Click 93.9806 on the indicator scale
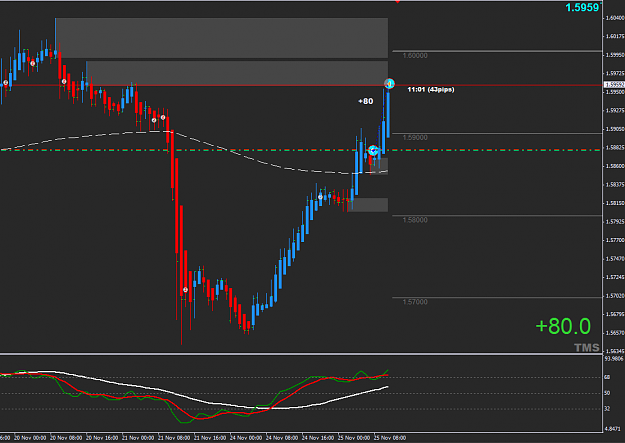Screen dimensions: 625x443 point(614,359)
